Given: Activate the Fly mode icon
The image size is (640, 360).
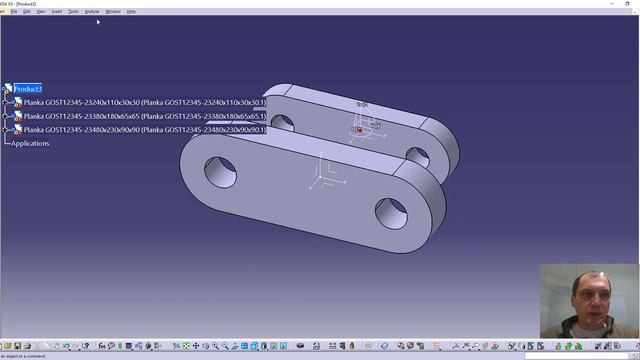Looking at the screenshot, I should coord(176,346).
